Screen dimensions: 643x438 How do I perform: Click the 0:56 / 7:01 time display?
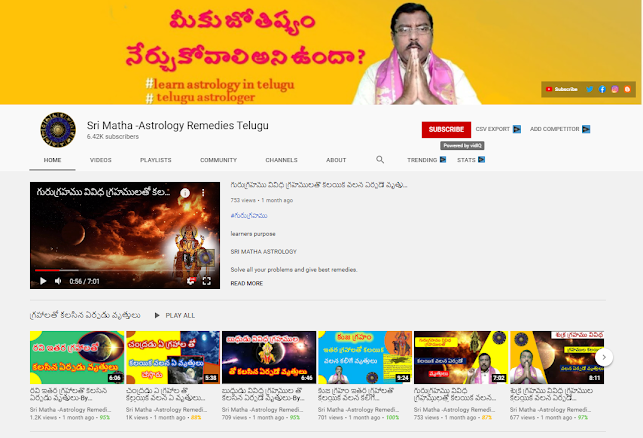coord(84,281)
